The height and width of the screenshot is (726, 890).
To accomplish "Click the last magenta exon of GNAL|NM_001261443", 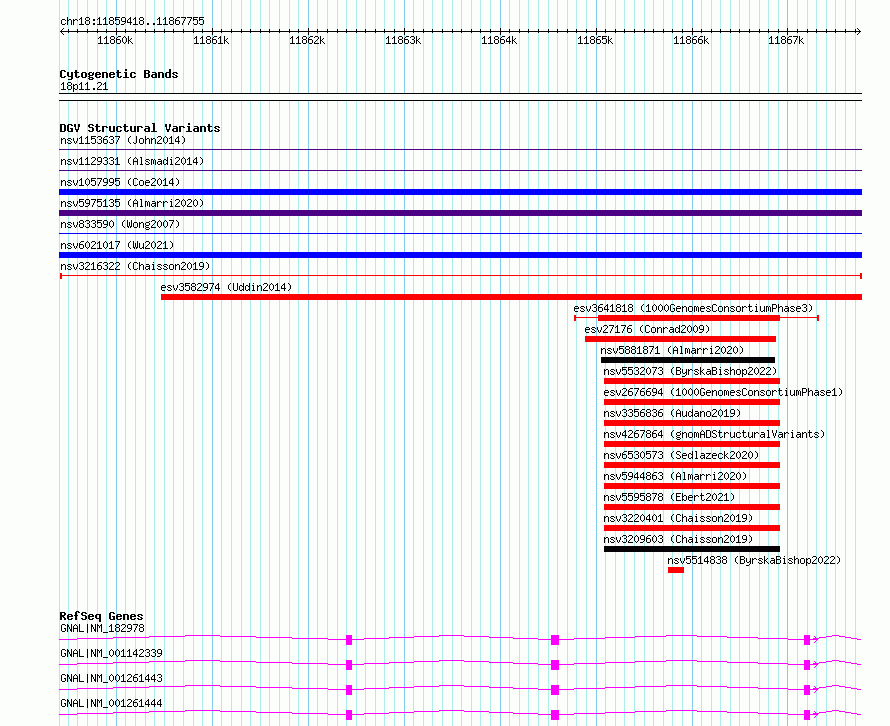I will 807,690.
